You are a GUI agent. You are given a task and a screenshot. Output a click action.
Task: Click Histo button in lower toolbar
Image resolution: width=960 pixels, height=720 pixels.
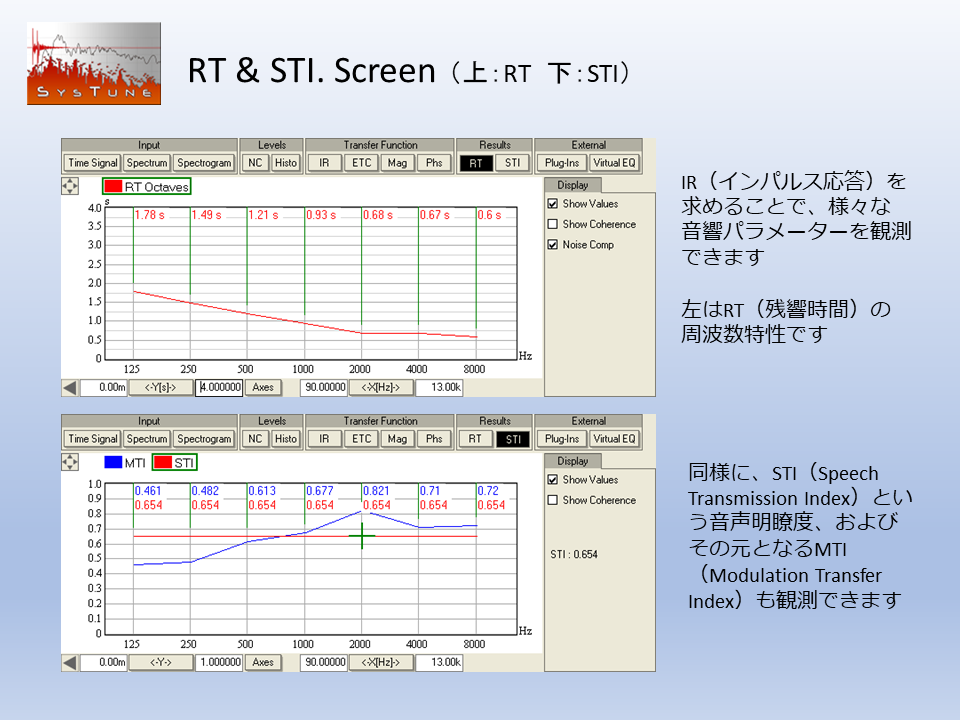click(286, 439)
